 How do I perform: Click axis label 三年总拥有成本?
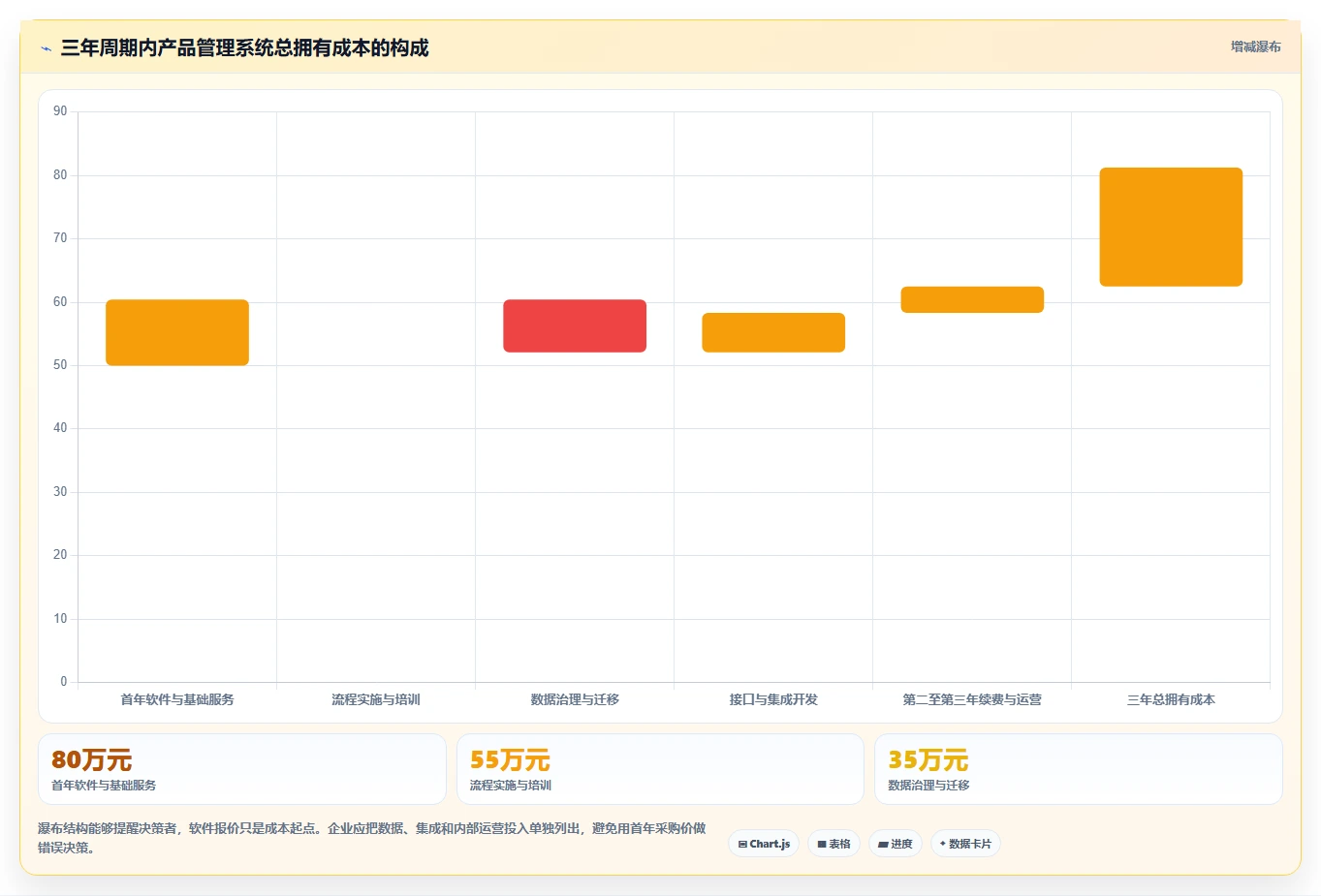(x=1171, y=699)
